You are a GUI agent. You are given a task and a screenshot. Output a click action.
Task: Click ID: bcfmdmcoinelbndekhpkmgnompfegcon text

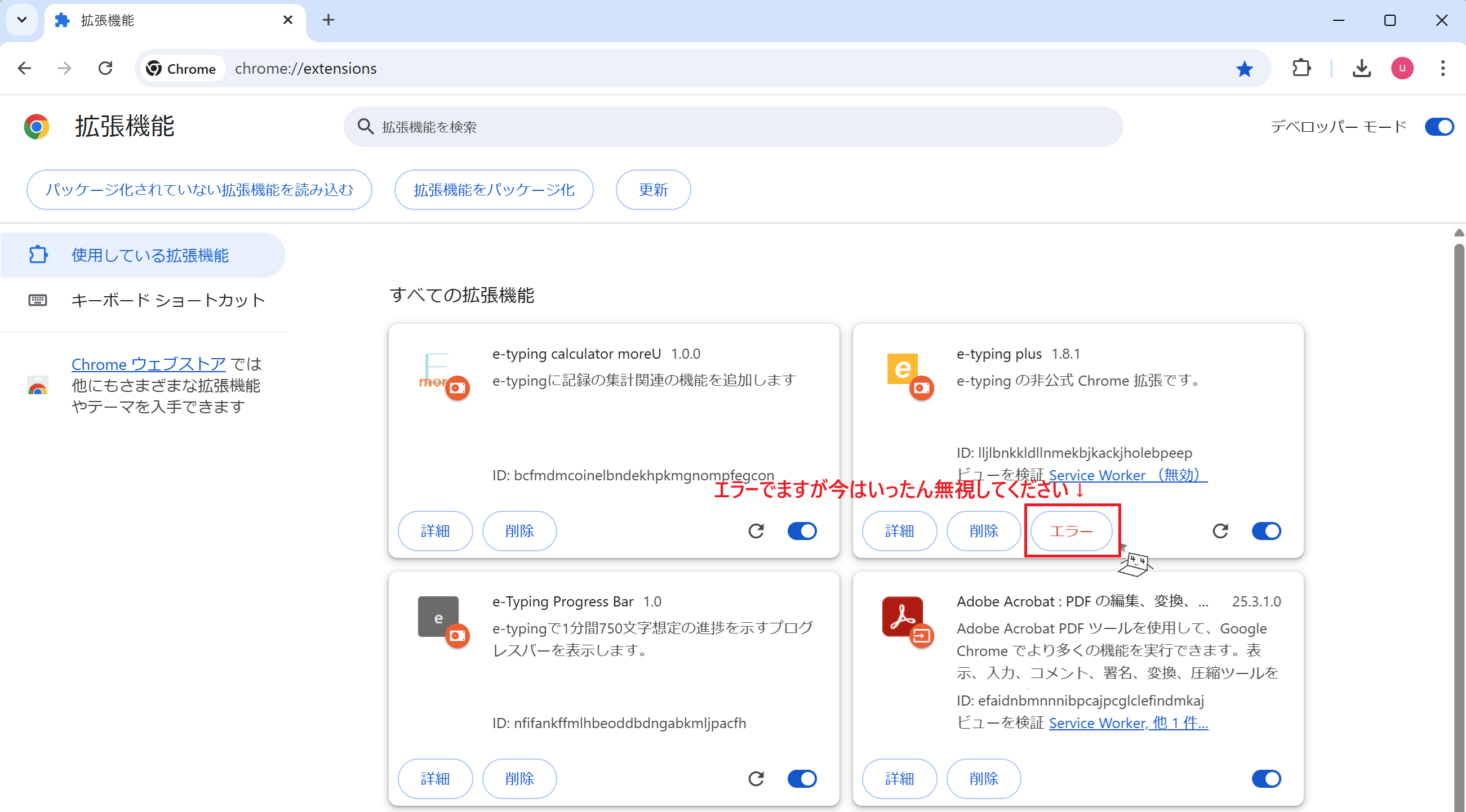(x=633, y=475)
